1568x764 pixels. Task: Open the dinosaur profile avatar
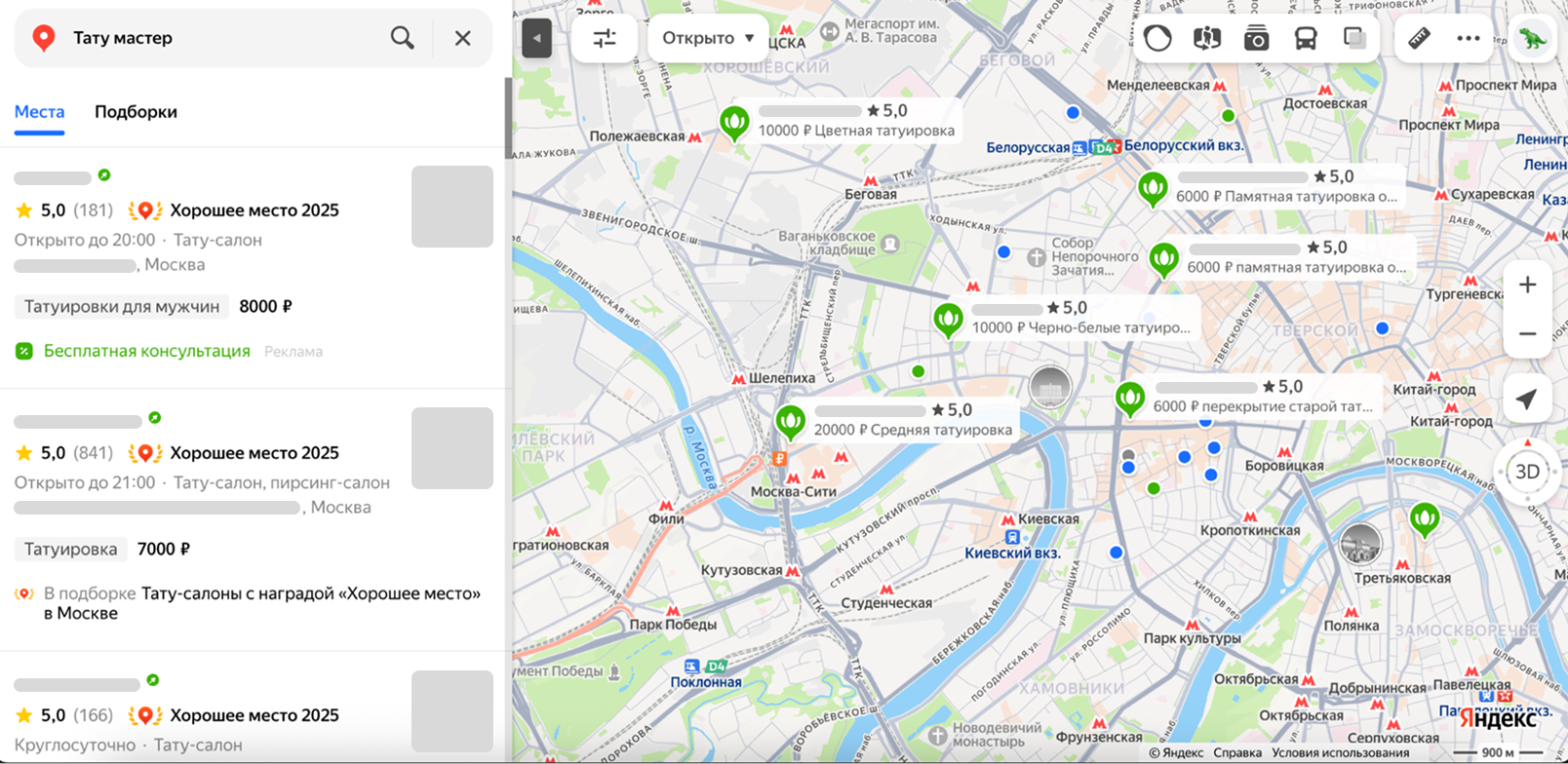point(1533,39)
